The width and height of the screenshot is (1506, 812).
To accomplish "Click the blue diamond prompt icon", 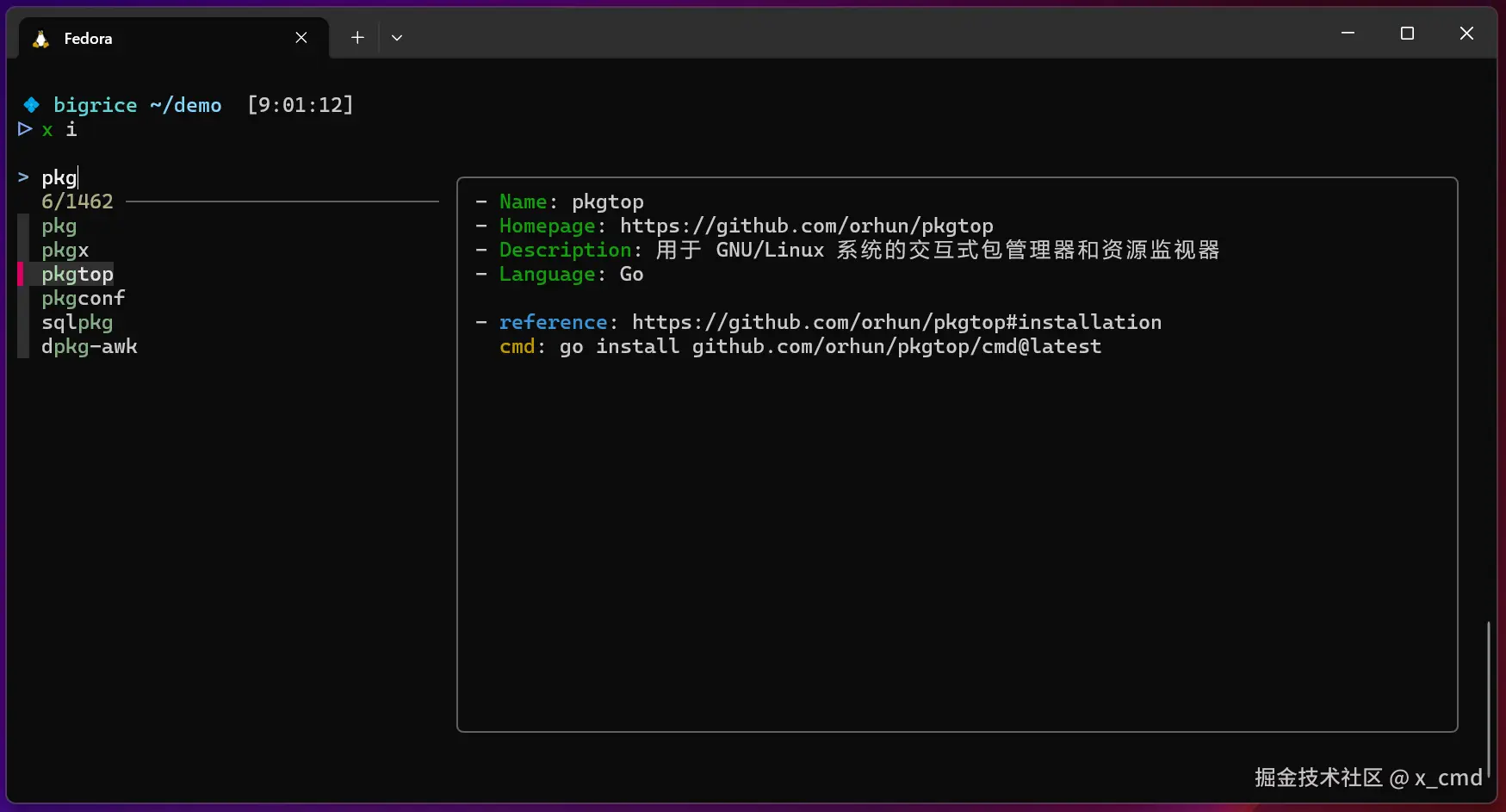I will pyautogui.click(x=31, y=105).
